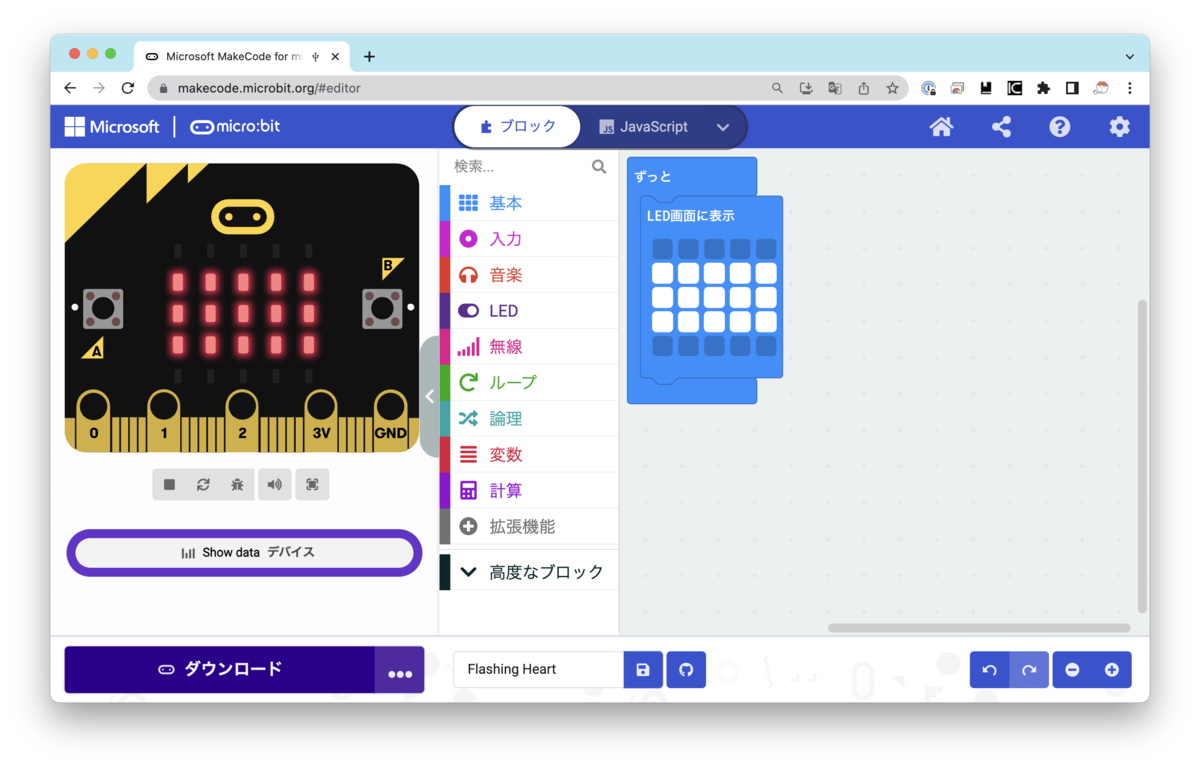Click the Flashing Heart project name field
The image size is (1200, 769).
(537, 669)
